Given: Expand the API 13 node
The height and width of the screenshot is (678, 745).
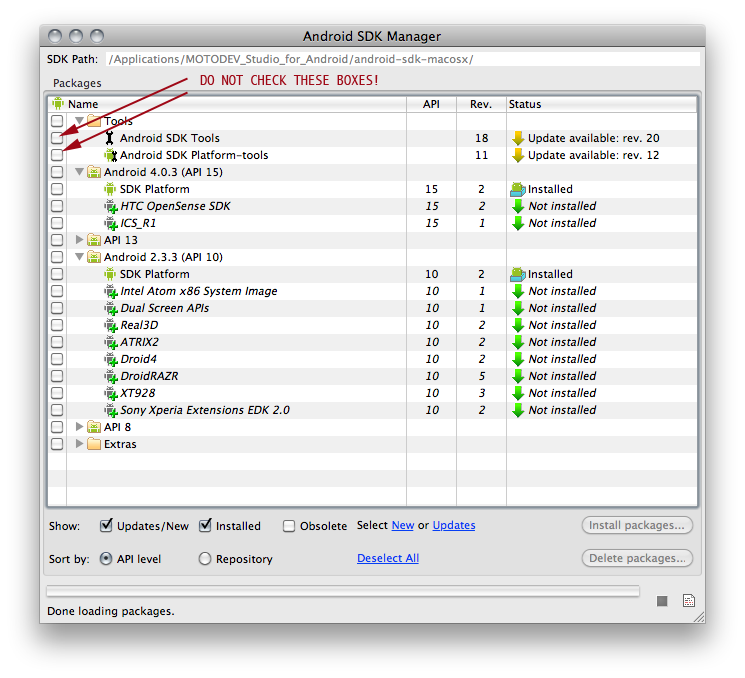Looking at the screenshot, I should click(79, 239).
